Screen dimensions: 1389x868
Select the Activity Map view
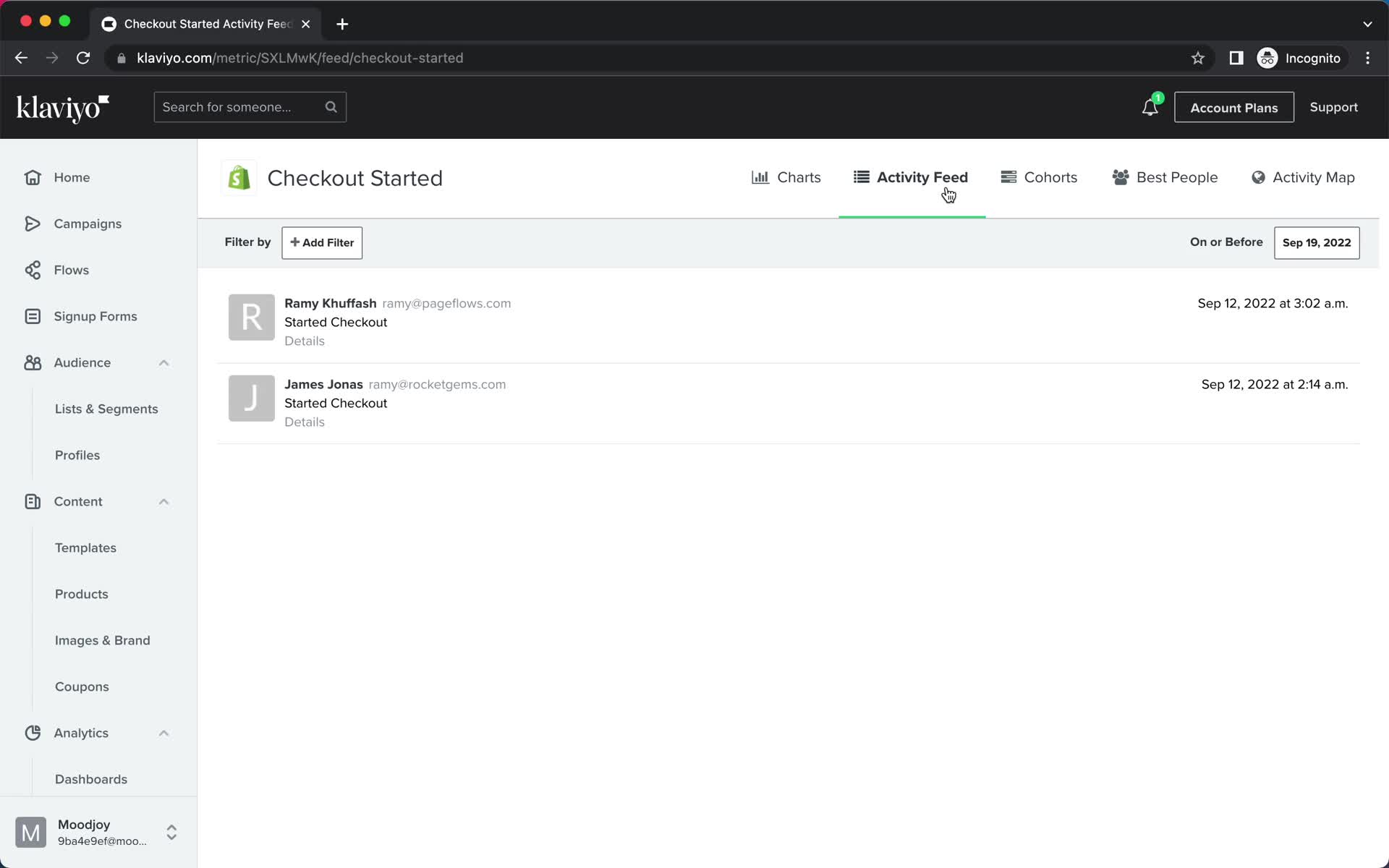1303,177
